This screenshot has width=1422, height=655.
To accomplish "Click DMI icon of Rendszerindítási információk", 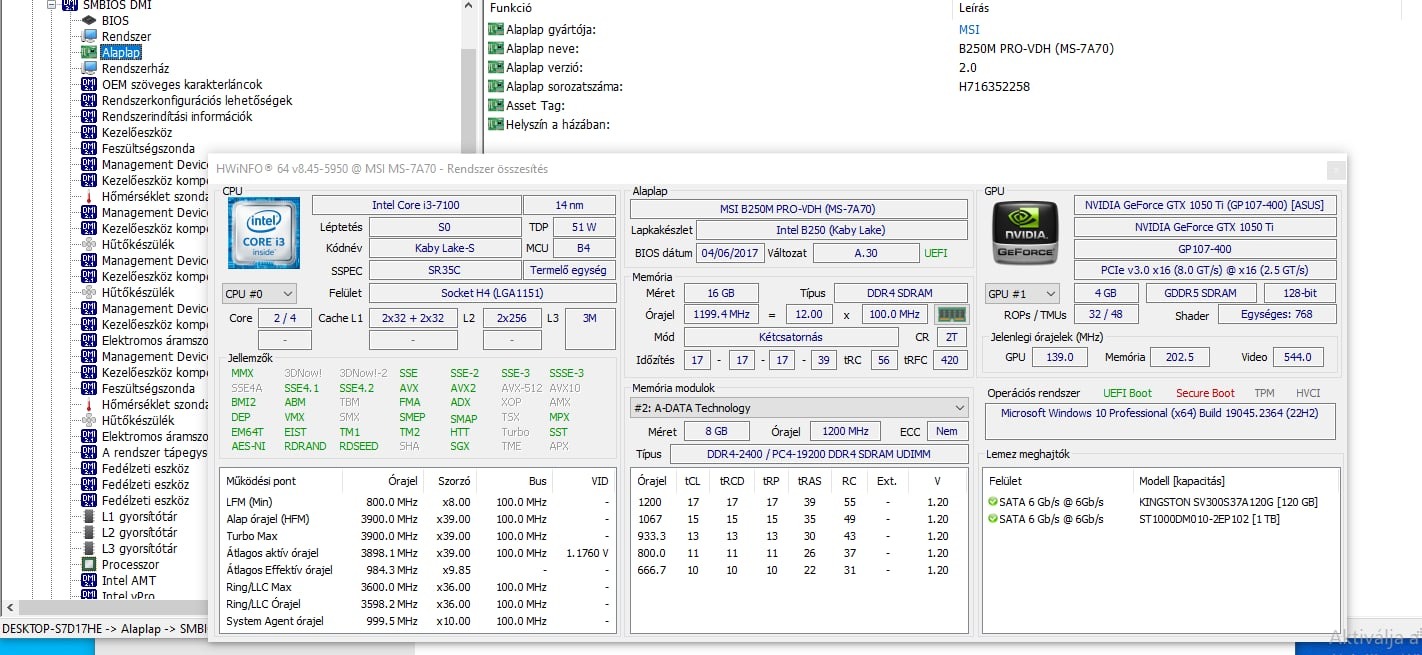I will point(90,116).
